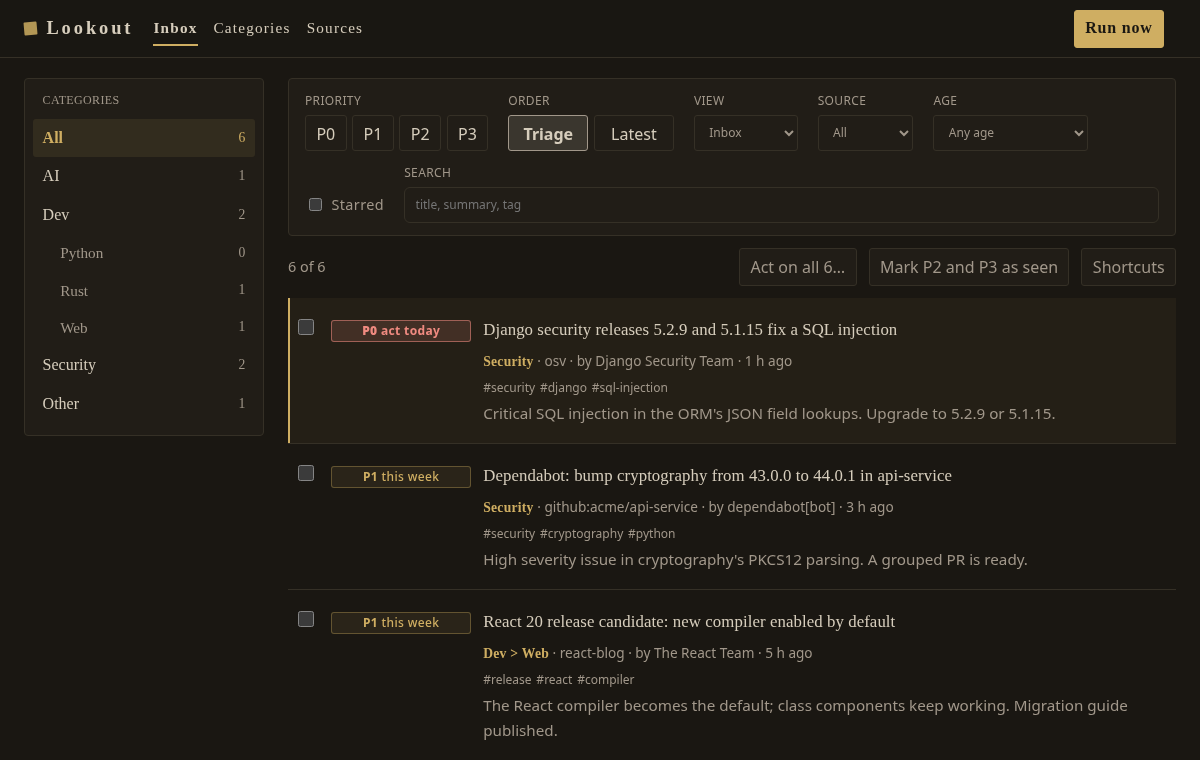This screenshot has width=1200, height=760.
Task: Go to the Categories tab
Action: pyautogui.click(x=252, y=28)
